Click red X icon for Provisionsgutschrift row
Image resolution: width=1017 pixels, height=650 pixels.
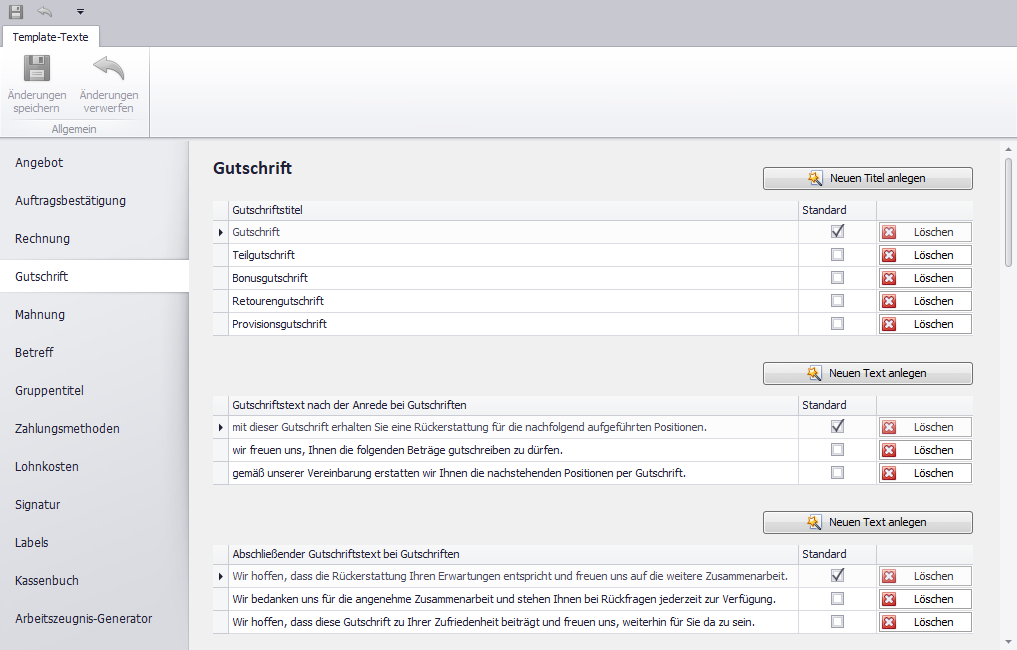tap(889, 324)
